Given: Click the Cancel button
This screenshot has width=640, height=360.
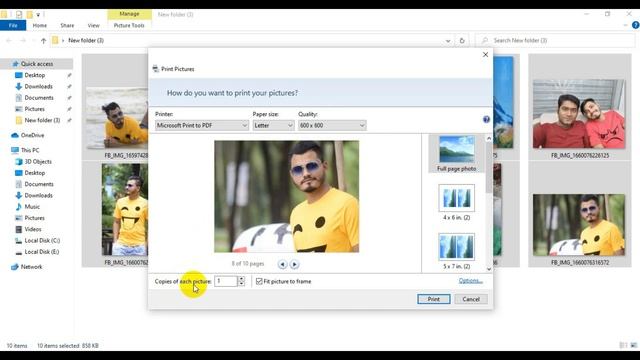Looking at the screenshot, I should [471, 299].
